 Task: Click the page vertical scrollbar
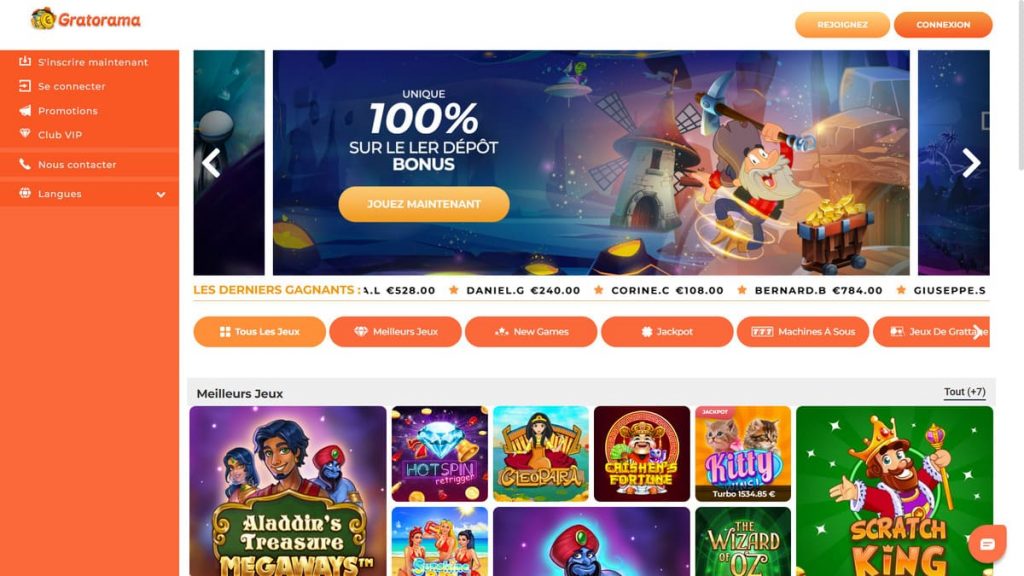pyautogui.click(x=1019, y=85)
